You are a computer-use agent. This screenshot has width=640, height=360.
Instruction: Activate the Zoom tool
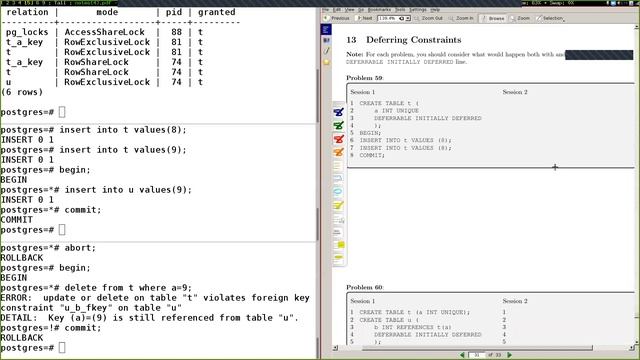pos(520,18)
